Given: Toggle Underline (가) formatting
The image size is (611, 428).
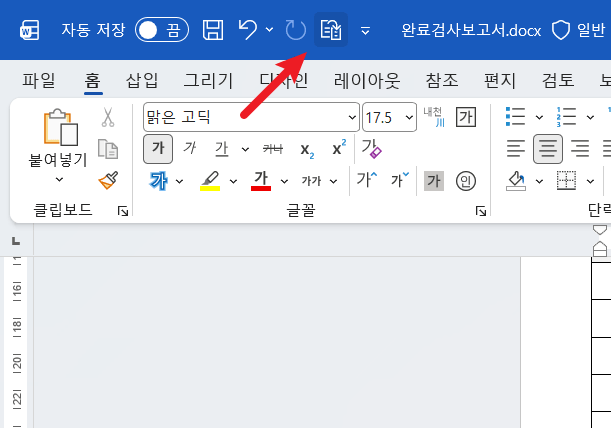Looking at the screenshot, I should tap(222, 149).
